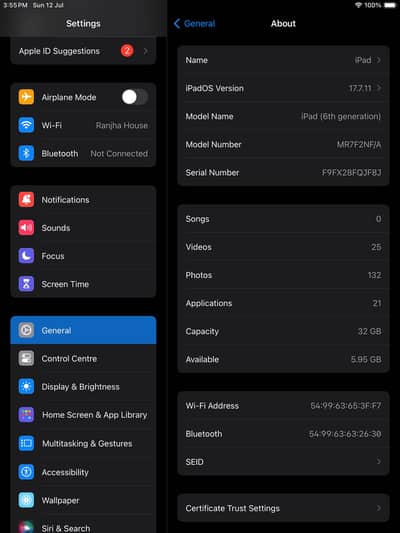The width and height of the screenshot is (400, 533).
Task: Tap the Focus moon icon
Action: click(x=26, y=256)
